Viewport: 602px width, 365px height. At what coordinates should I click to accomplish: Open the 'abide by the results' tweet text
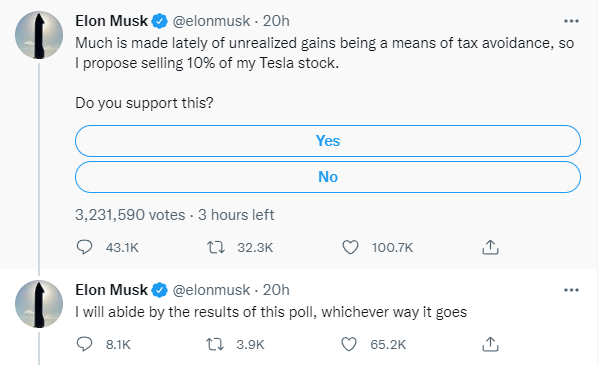click(x=271, y=312)
